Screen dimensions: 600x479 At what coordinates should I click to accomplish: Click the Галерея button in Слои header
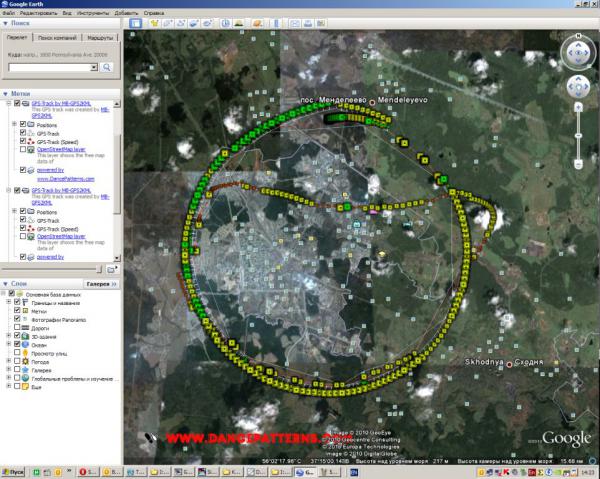tap(101, 284)
